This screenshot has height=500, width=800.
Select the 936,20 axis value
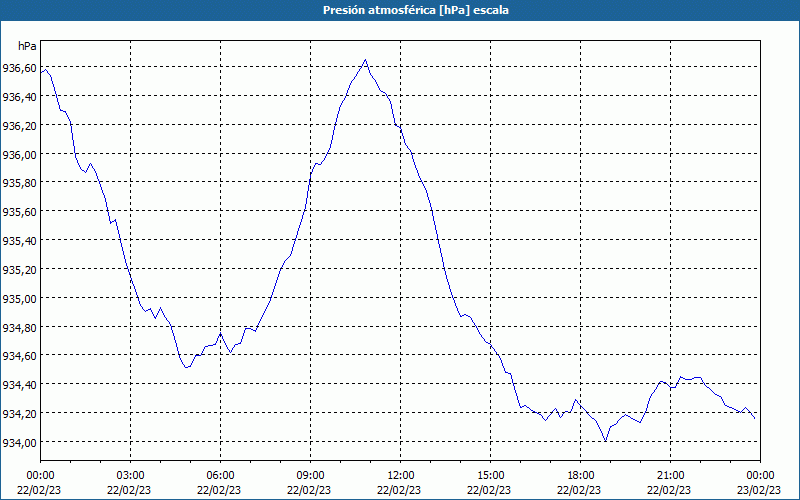(19, 126)
